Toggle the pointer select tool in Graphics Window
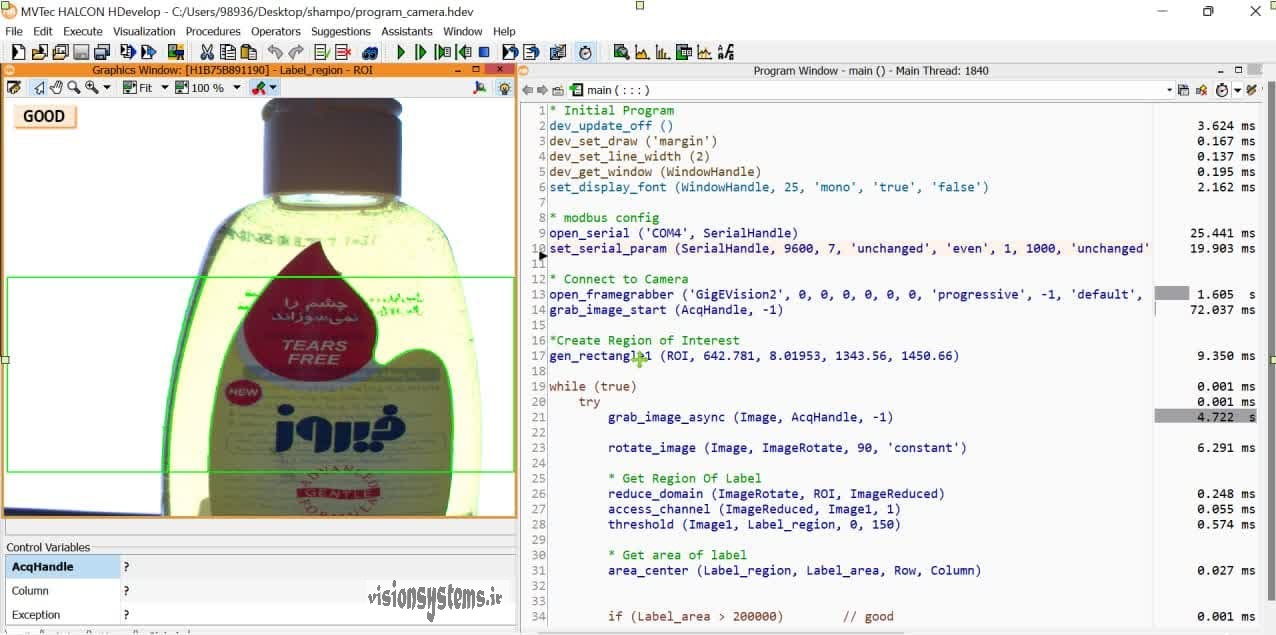This screenshot has width=1276, height=635. (x=38, y=88)
